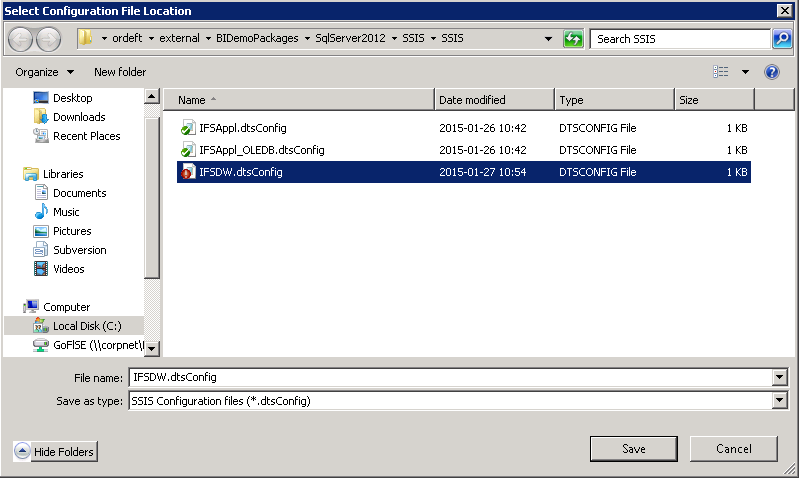Open the Help question mark icon
799x480 pixels.
(x=772, y=72)
